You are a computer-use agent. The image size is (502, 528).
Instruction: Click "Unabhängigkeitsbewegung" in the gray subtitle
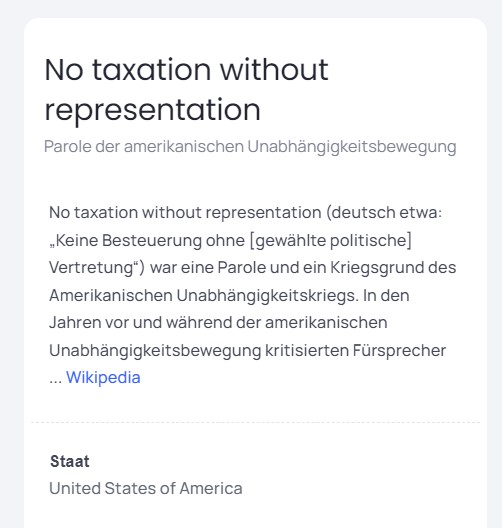pyautogui.click(x=352, y=147)
